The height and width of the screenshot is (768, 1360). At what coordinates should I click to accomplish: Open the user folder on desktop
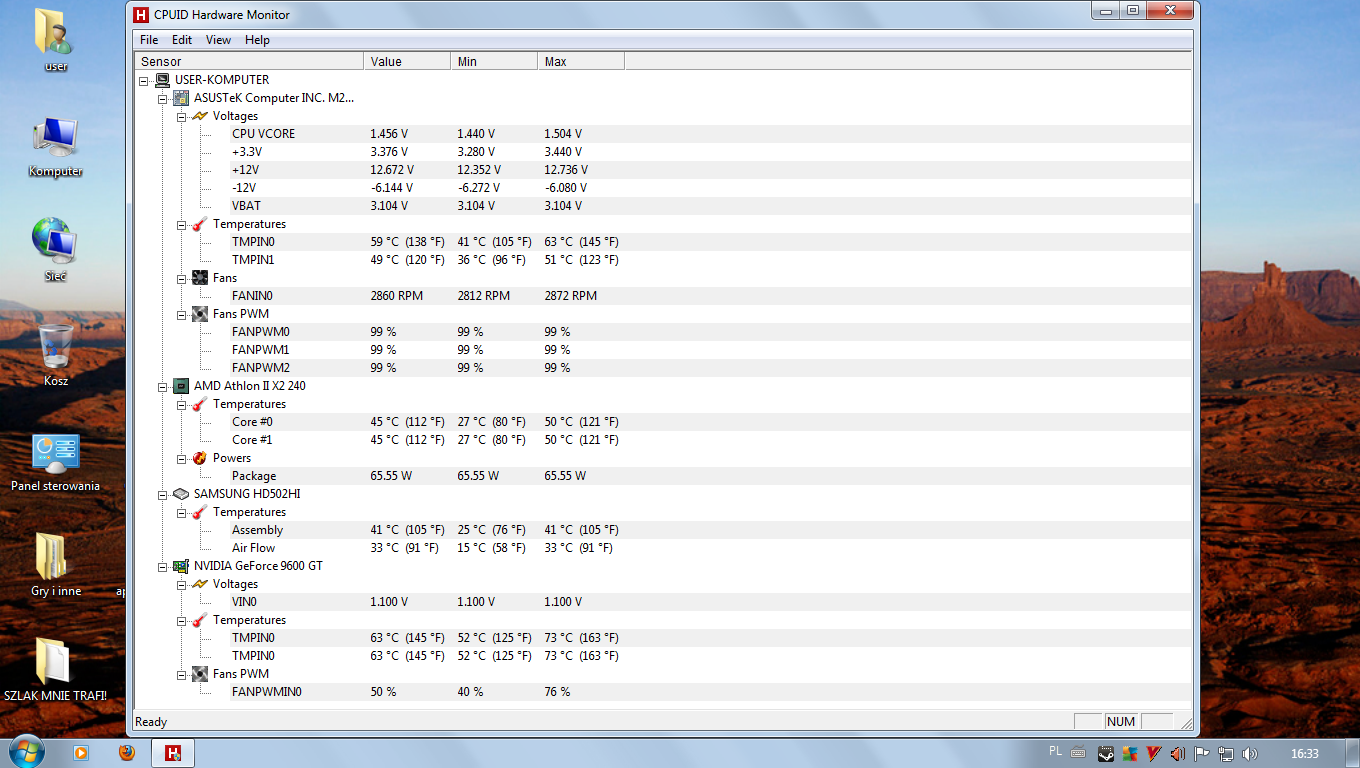[55, 40]
